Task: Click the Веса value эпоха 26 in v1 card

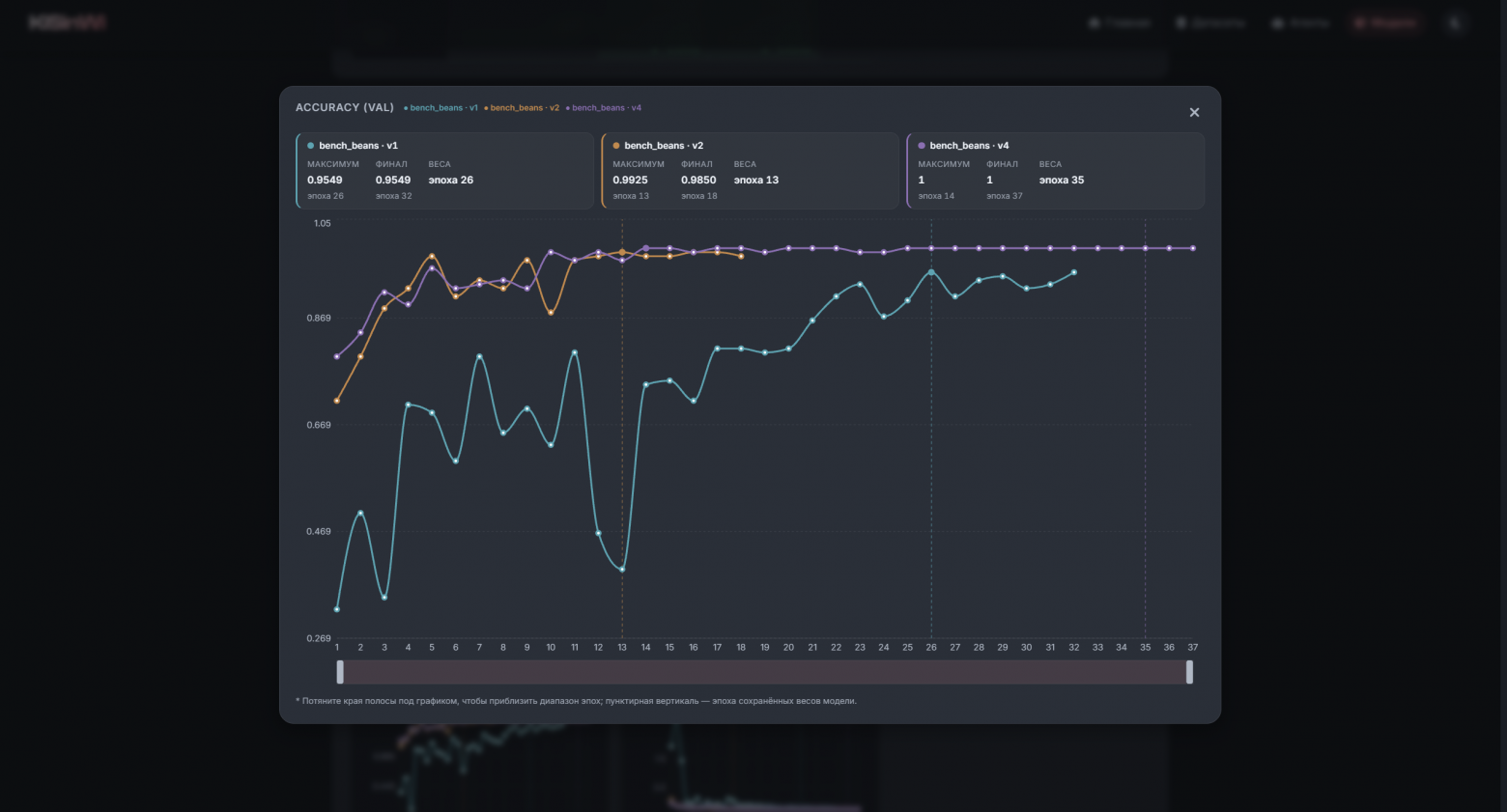Action: 451,181
